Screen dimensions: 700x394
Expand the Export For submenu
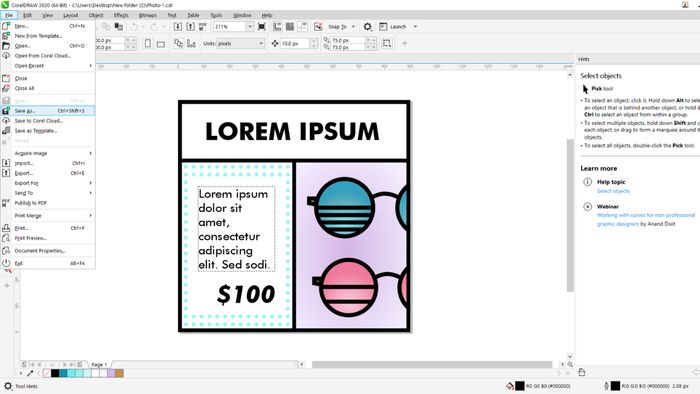48,183
